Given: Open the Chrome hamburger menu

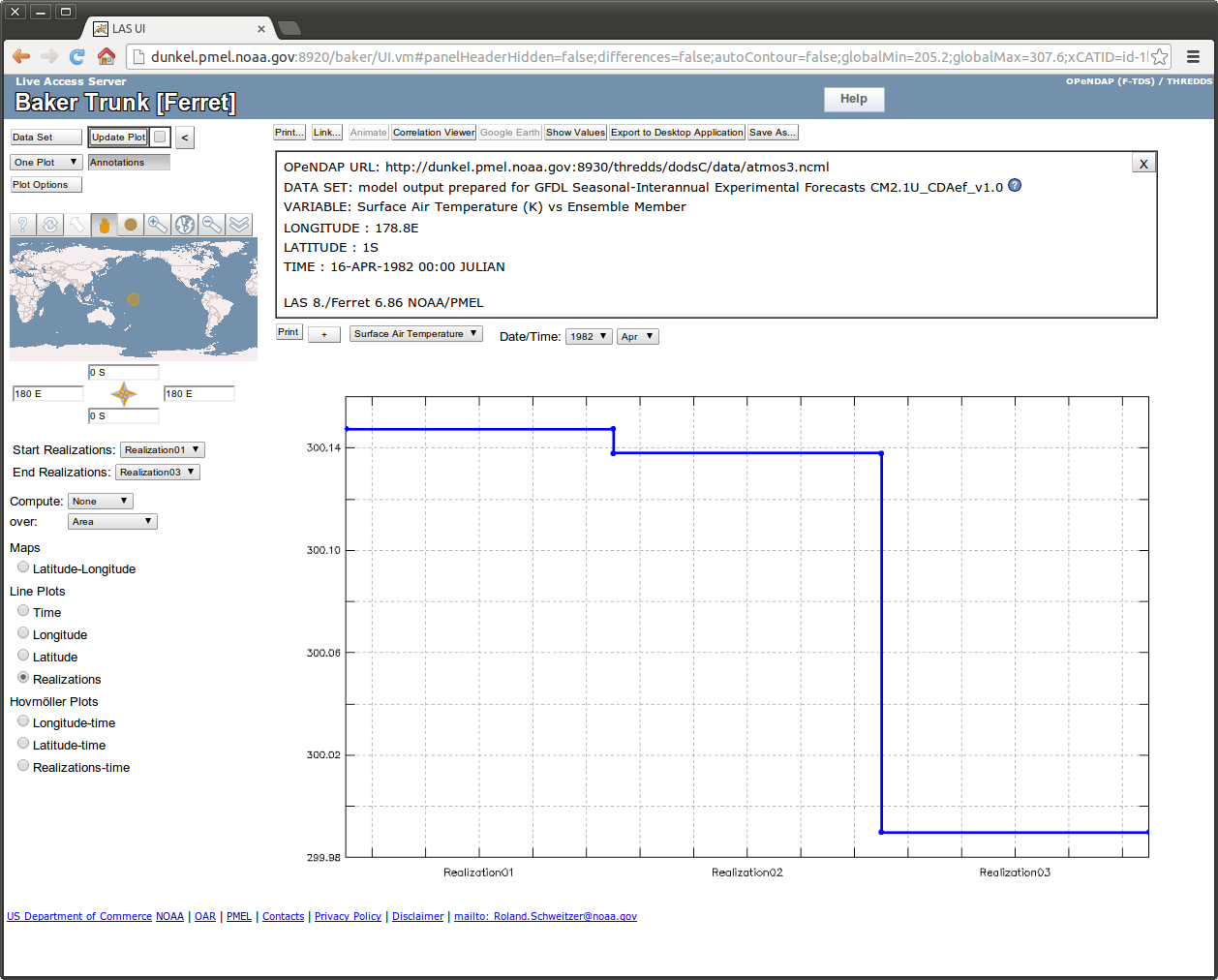Looking at the screenshot, I should [1194, 57].
